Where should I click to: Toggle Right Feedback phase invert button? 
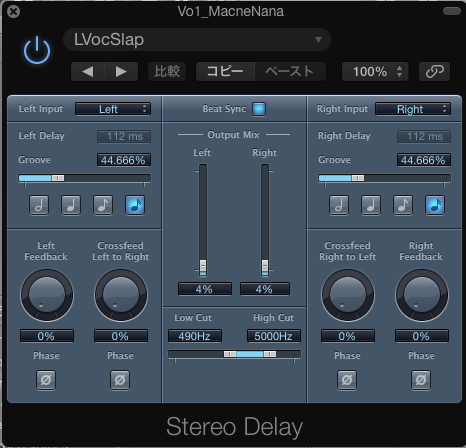421,380
